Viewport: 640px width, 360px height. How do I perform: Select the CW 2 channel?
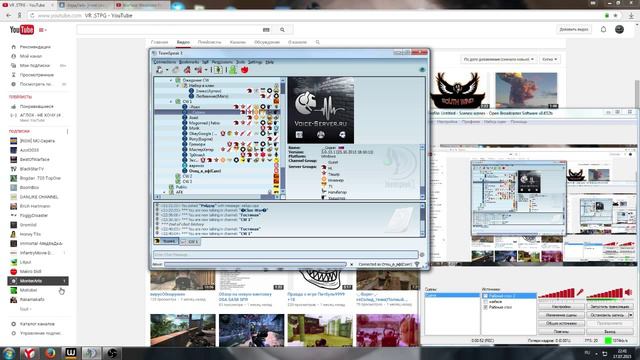point(187,176)
